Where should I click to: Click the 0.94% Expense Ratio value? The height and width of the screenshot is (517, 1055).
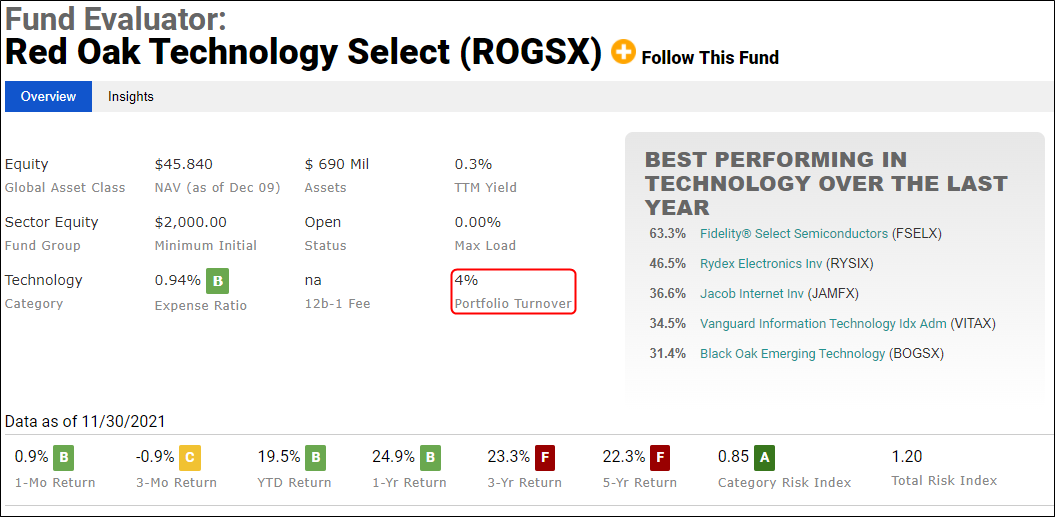pos(178,281)
